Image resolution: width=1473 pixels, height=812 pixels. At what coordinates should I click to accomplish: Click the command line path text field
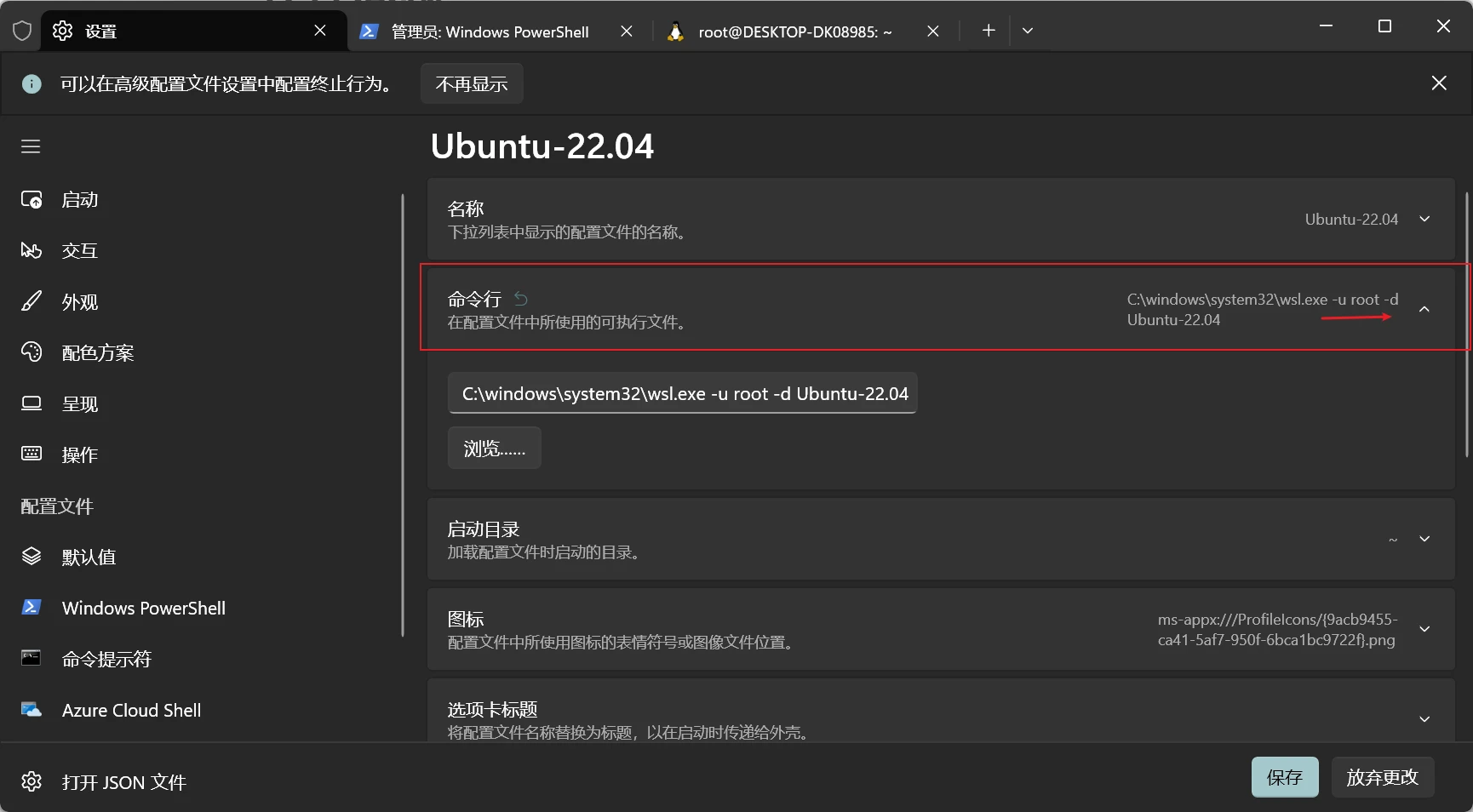683,393
